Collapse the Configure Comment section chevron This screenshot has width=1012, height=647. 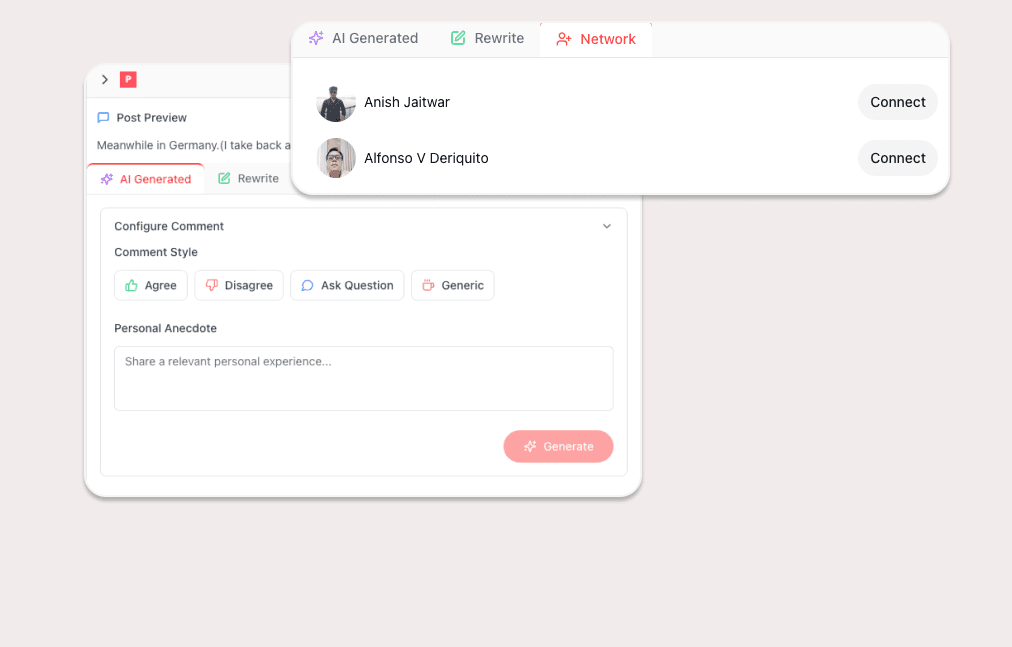[x=607, y=226]
